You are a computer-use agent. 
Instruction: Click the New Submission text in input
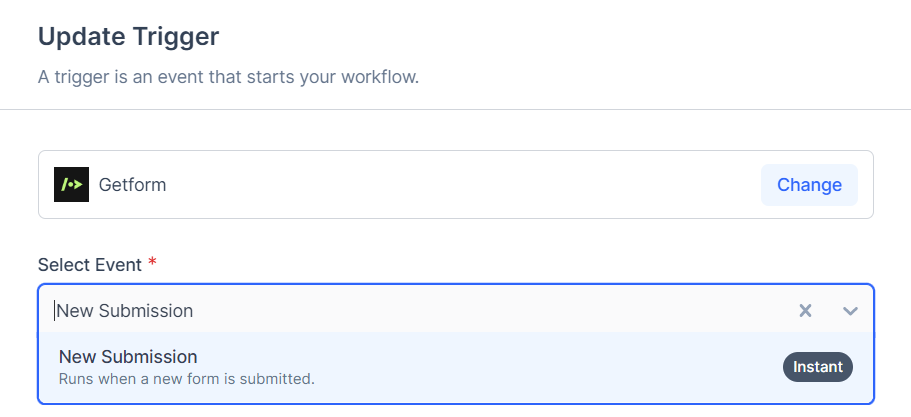[x=125, y=310]
